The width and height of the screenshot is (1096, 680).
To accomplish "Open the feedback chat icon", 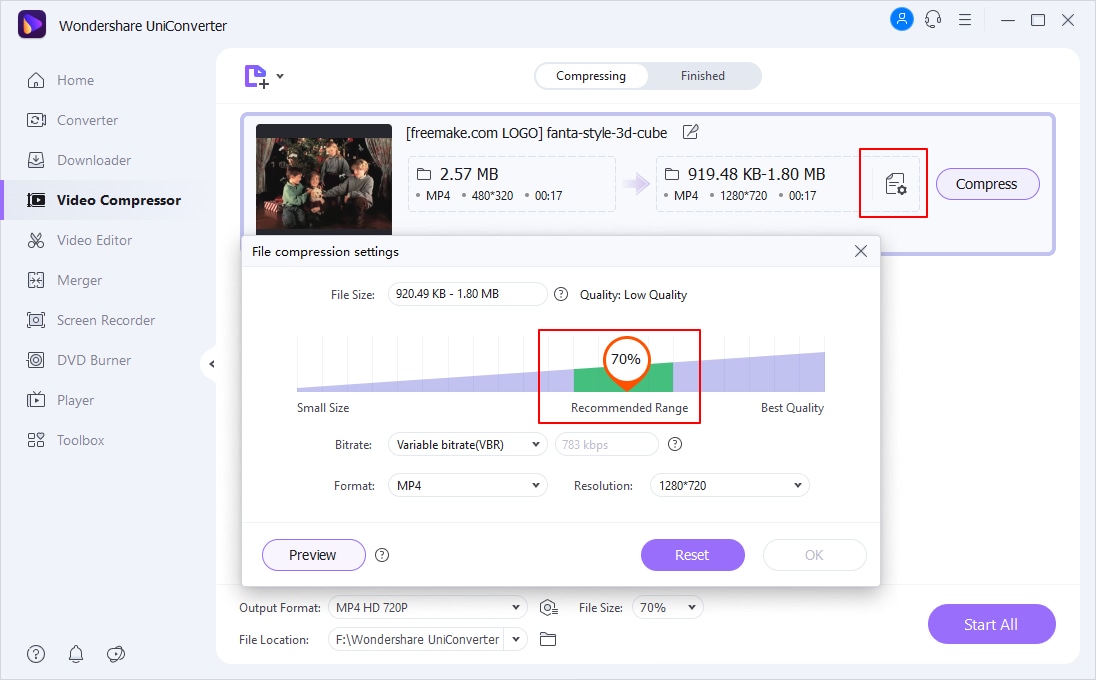I will [116, 654].
